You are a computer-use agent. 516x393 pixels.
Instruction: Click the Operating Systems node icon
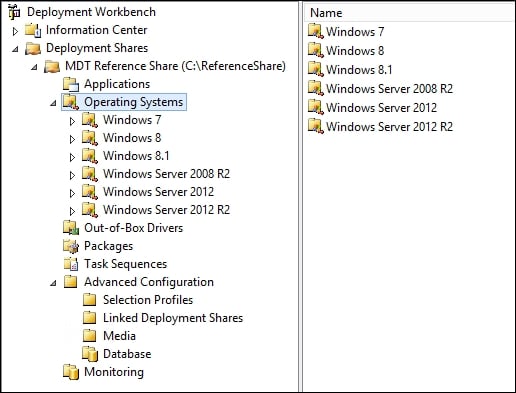point(71,102)
